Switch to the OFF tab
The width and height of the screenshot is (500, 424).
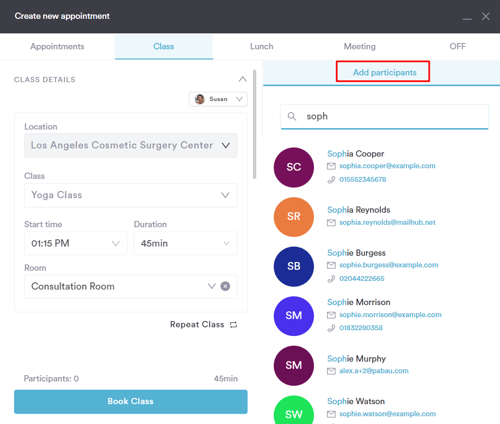click(457, 47)
